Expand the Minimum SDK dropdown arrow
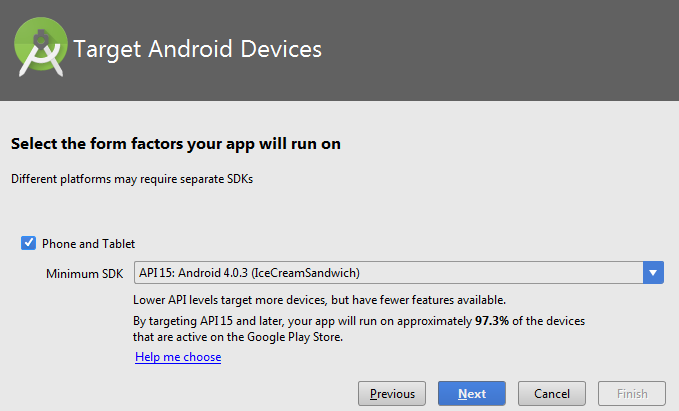 [x=654, y=272]
